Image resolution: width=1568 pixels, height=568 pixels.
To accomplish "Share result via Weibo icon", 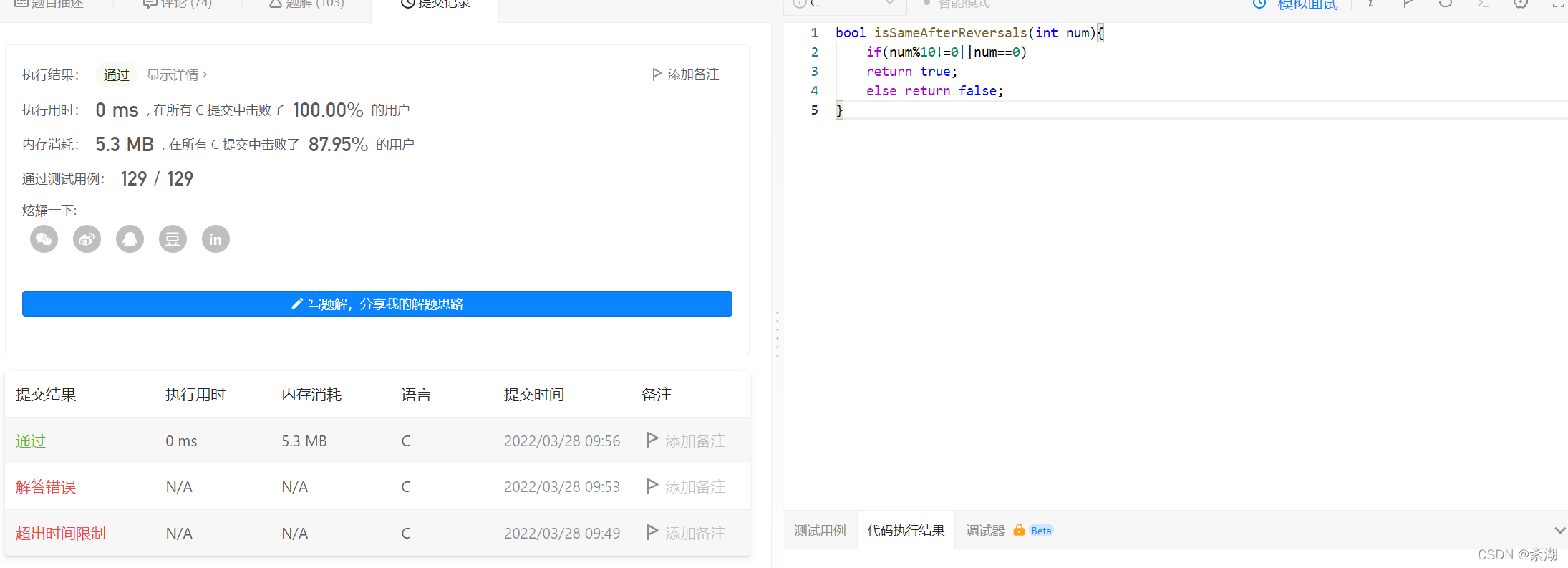I will (x=87, y=239).
